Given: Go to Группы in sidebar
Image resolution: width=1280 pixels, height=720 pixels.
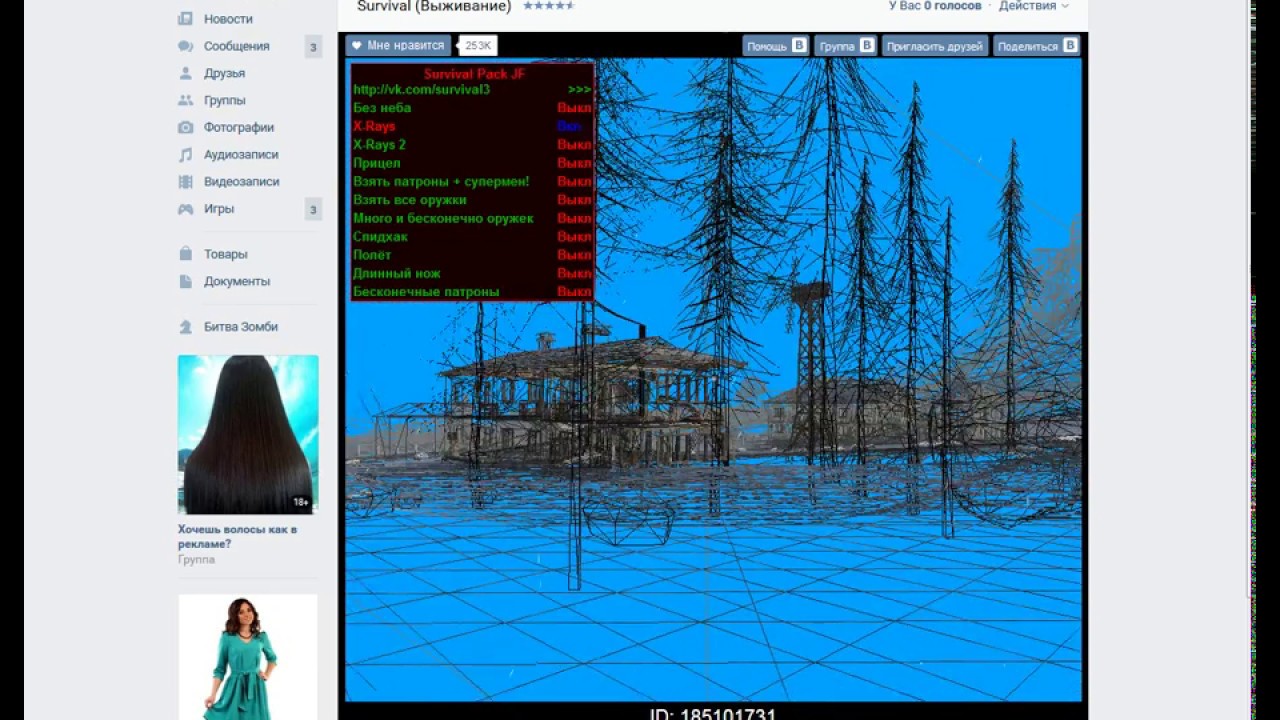Looking at the screenshot, I should click(x=225, y=100).
